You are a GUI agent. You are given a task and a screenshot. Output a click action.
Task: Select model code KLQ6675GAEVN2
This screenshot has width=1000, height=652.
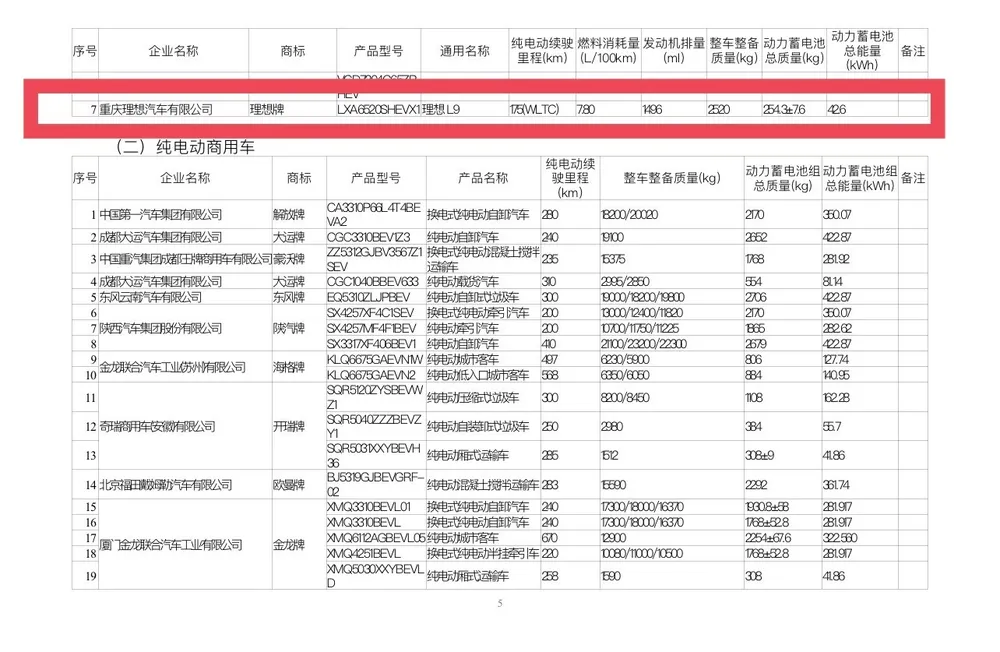(x=371, y=376)
